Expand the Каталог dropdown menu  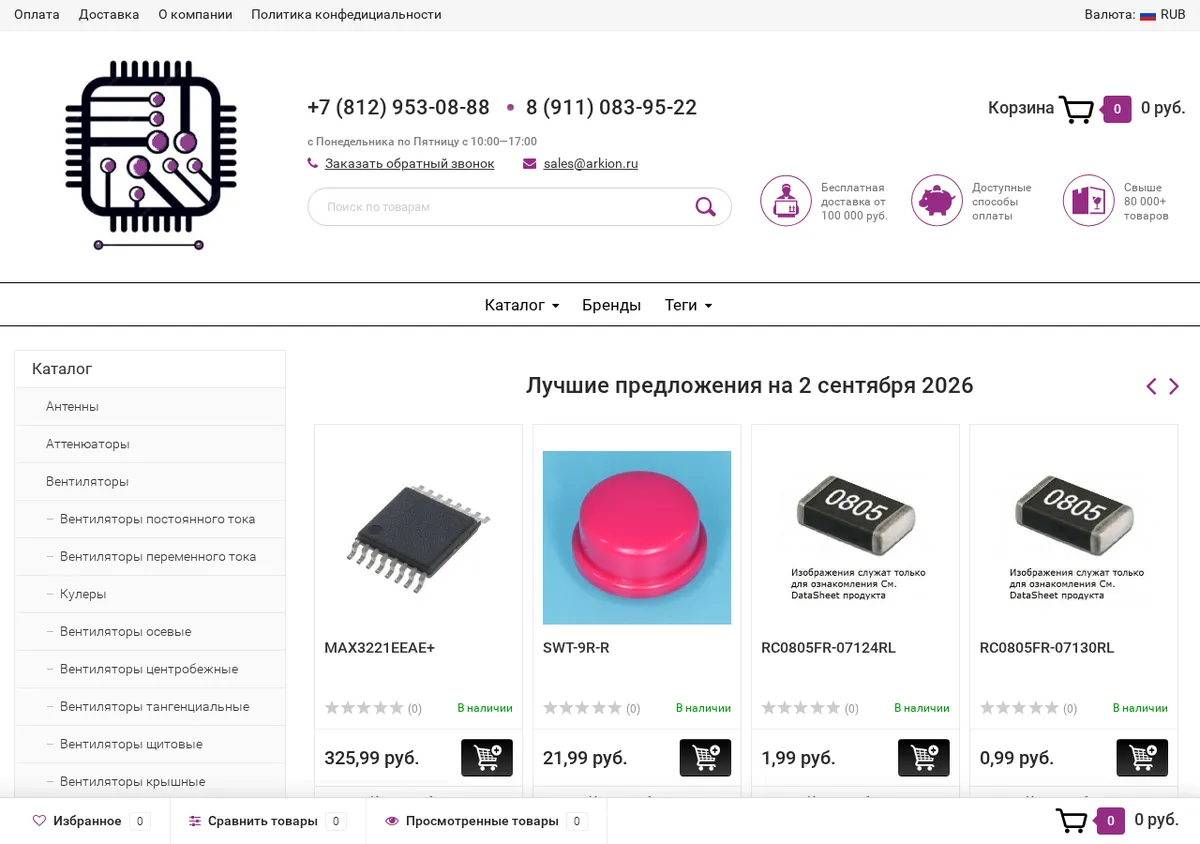pos(522,305)
